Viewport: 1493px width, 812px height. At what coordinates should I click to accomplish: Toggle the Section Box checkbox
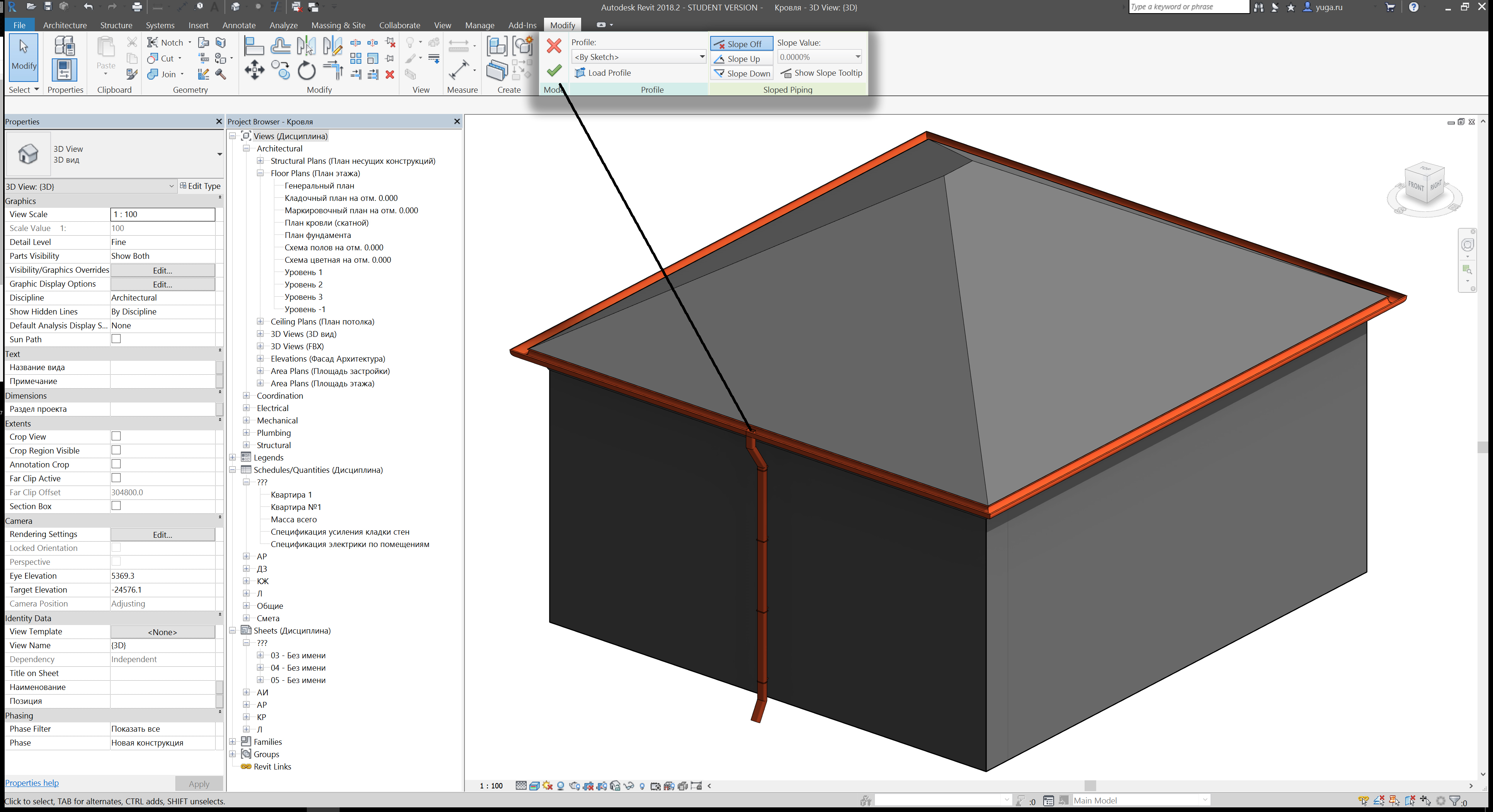coord(116,506)
